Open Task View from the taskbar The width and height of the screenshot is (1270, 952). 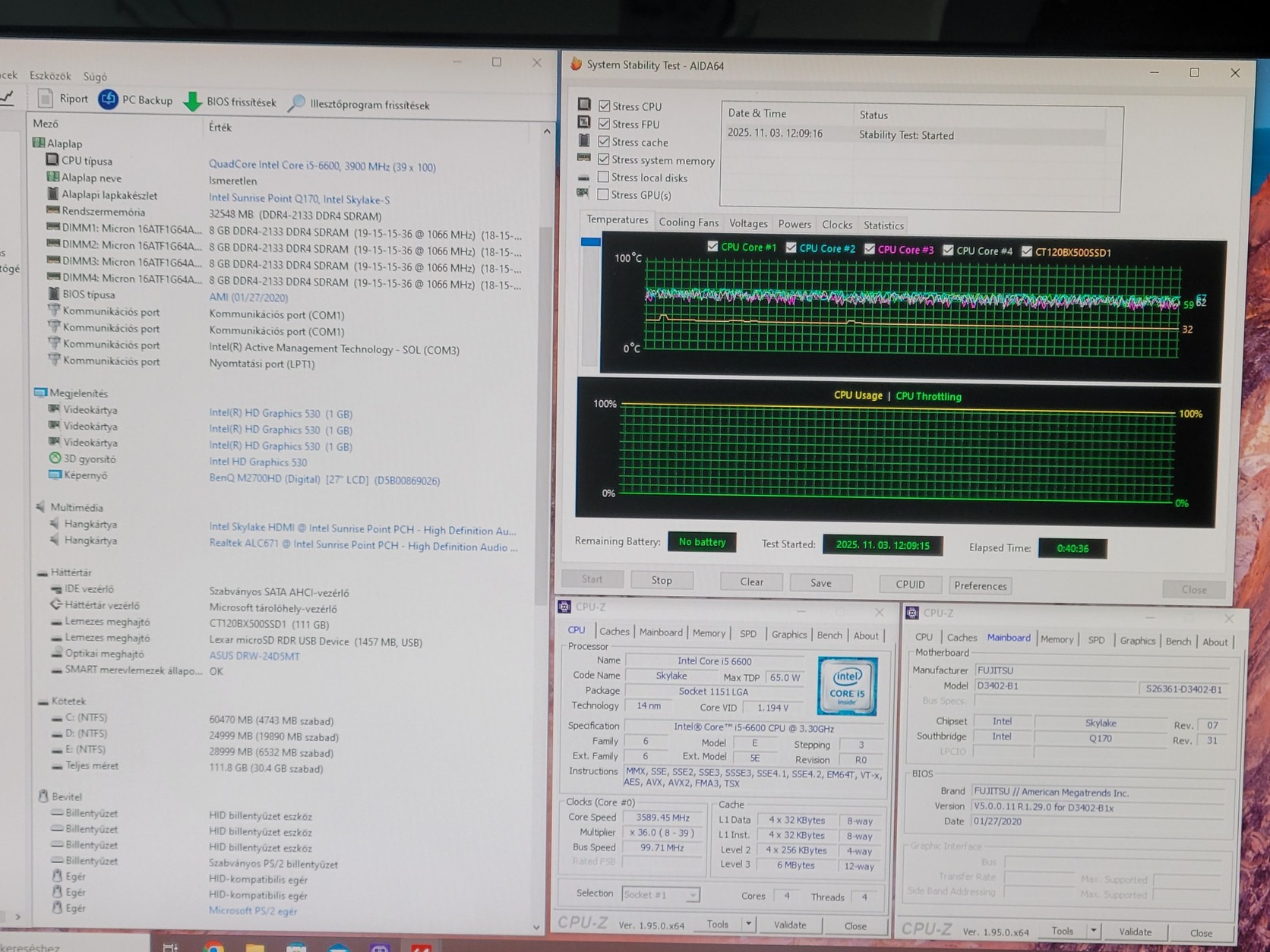click(x=170, y=947)
